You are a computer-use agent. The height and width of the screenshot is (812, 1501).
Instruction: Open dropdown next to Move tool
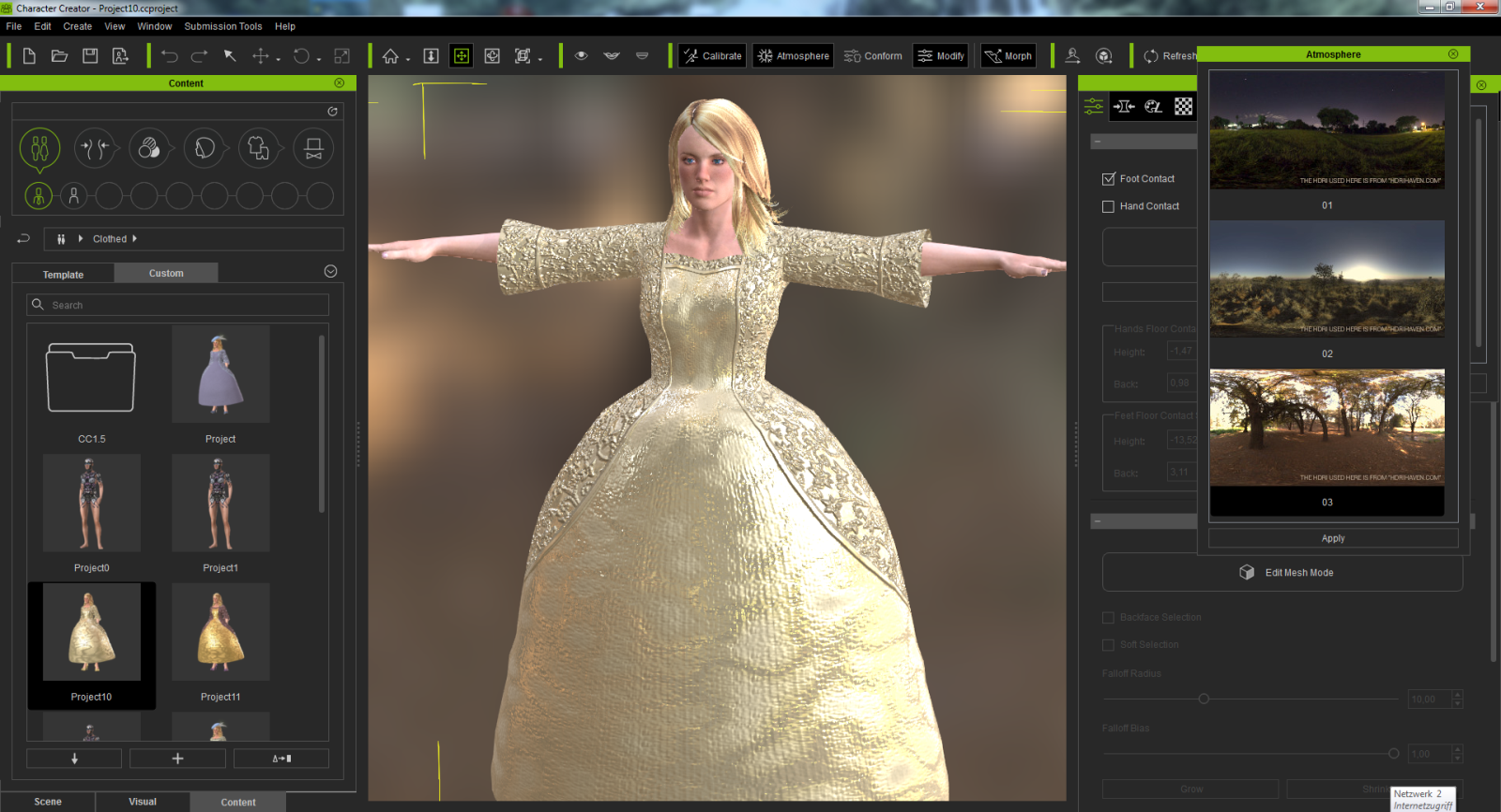[279, 59]
